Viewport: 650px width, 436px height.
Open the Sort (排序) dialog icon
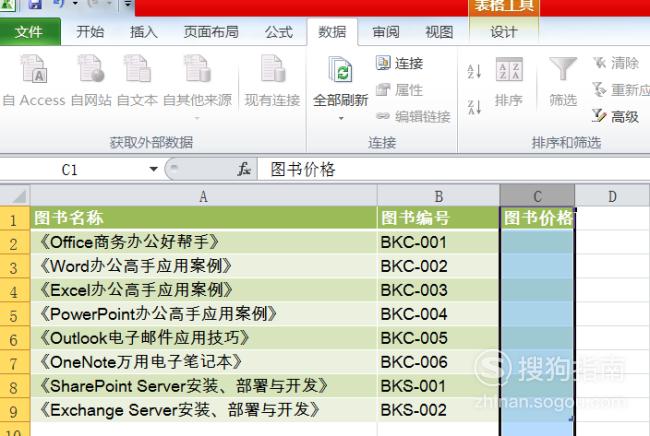[509, 69]
